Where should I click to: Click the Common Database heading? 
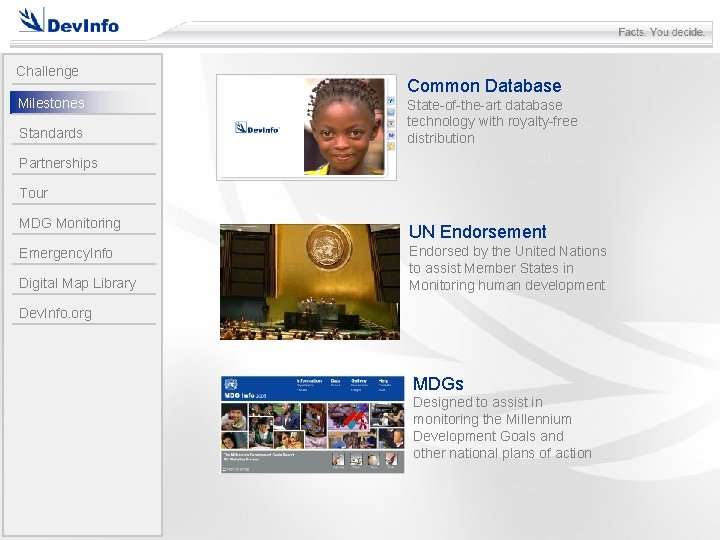(484, 86)
